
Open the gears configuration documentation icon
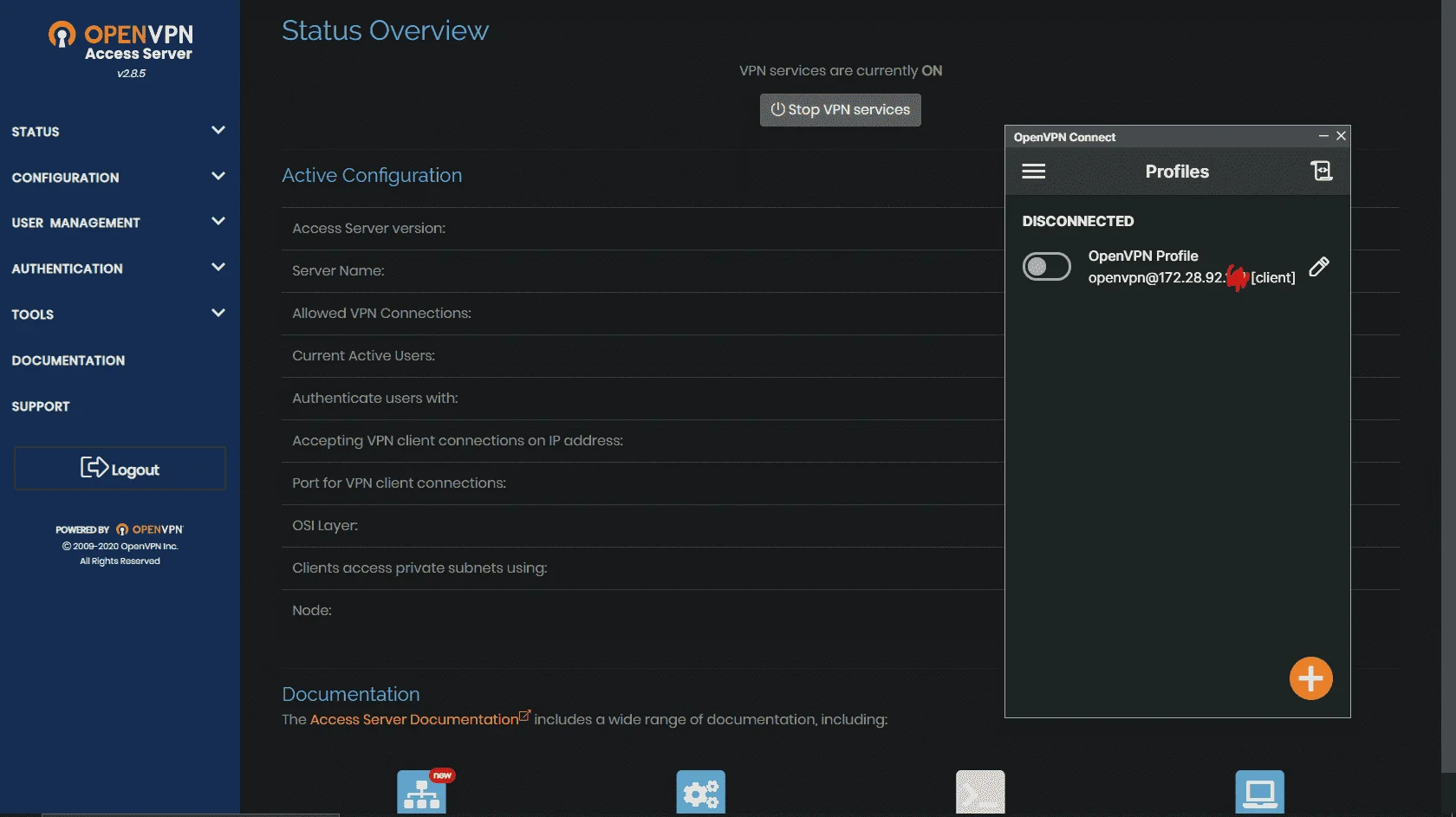(x=700, y=792)
